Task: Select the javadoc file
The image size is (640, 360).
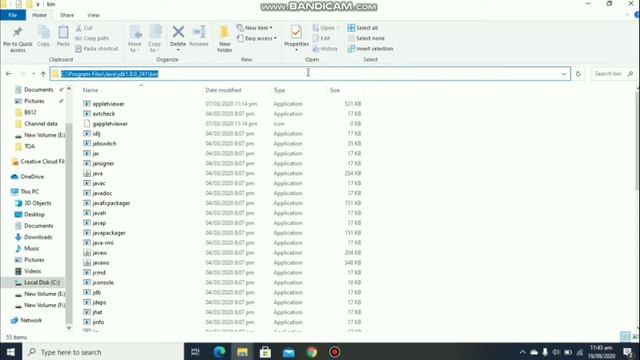Action: (102, 193)
